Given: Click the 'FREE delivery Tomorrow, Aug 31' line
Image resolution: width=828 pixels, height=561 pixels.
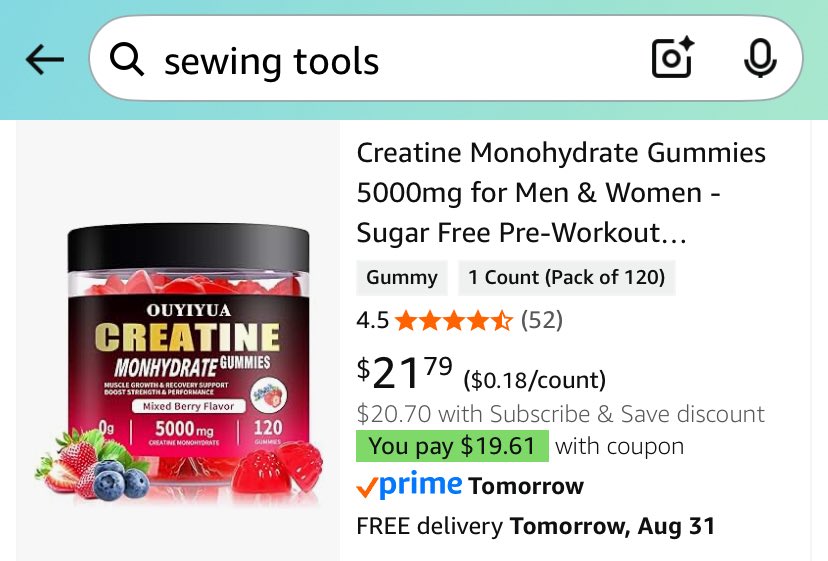Looking at the screenshot, I should tap(536, 526).
